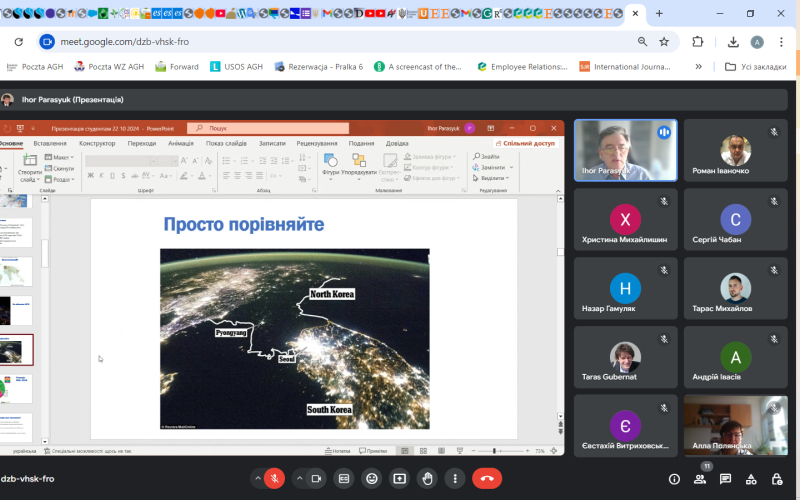Show the participants people panel
The image size is (800, 500).
pyautogui.click(x=700, y=479)
